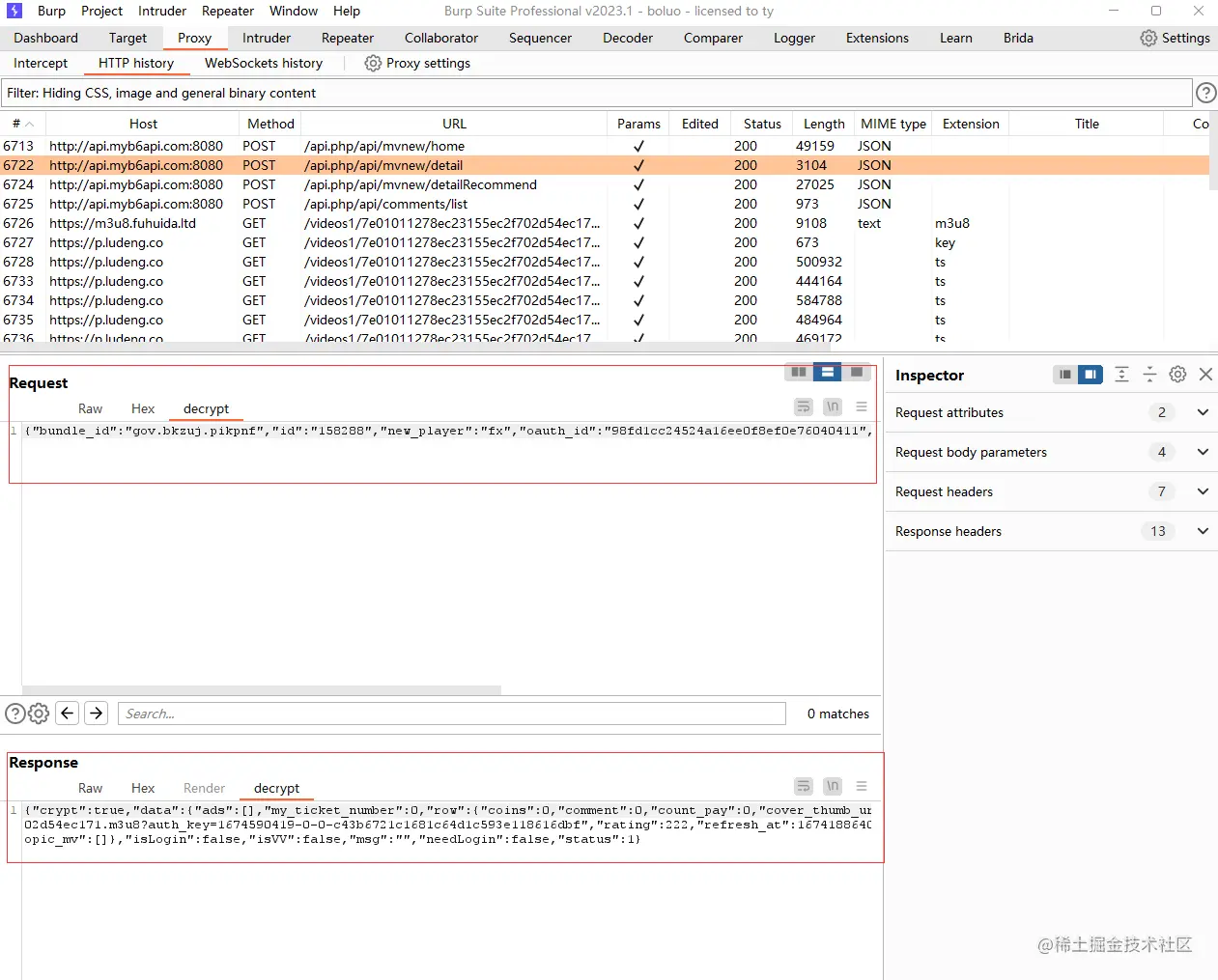Open the Settings gear in top bar

point(1175,38)
